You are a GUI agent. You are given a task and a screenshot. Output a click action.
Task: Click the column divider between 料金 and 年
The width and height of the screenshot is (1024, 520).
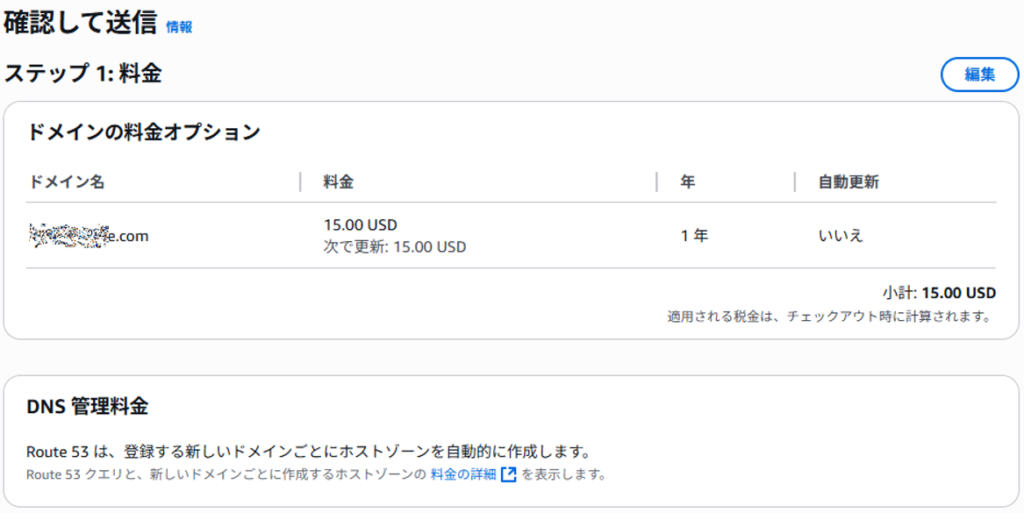pyautogui.click(x=656, y=182)
